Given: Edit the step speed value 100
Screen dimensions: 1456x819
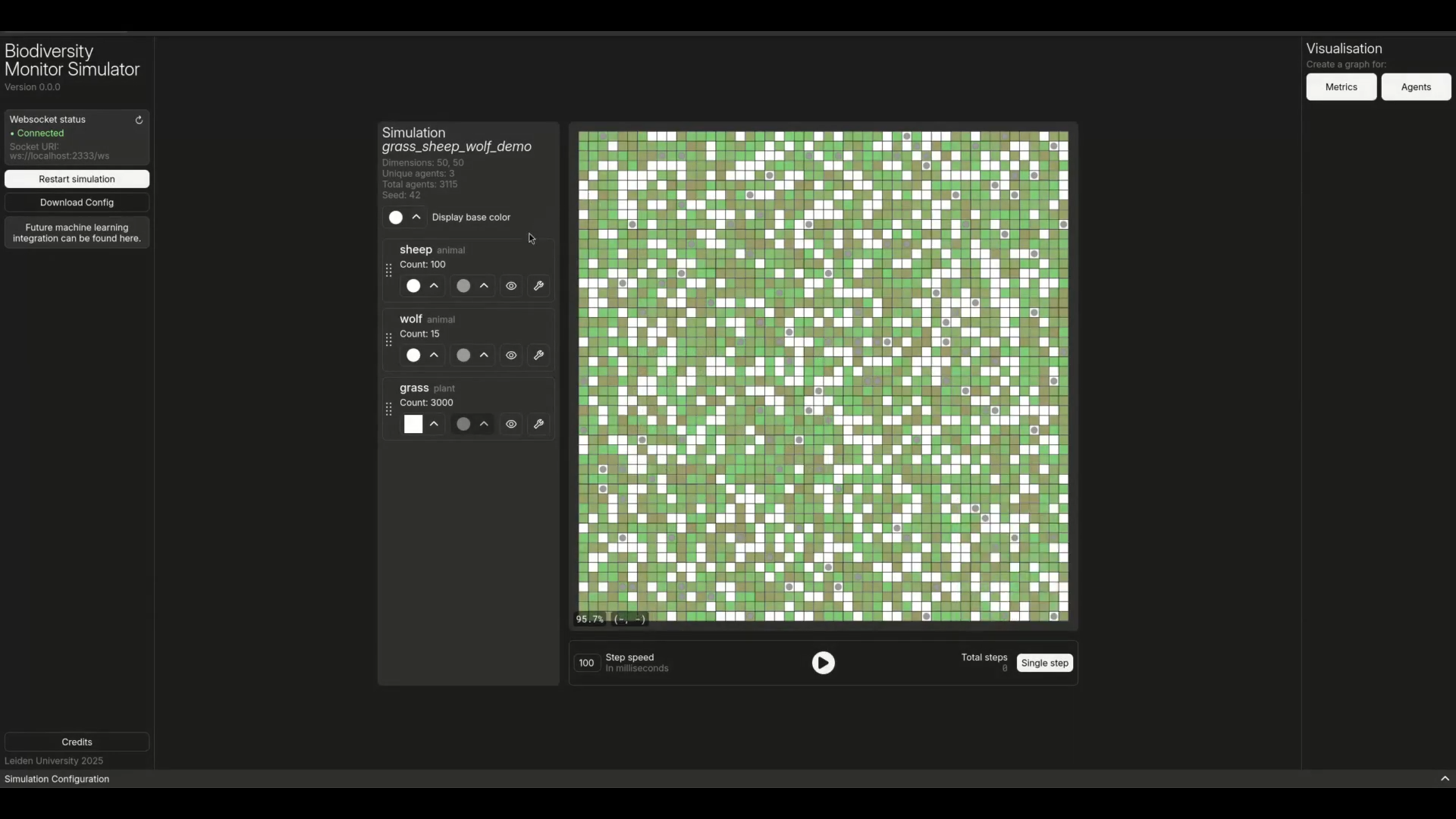Looking at the screenshot, I should click(x=586, y=663).
